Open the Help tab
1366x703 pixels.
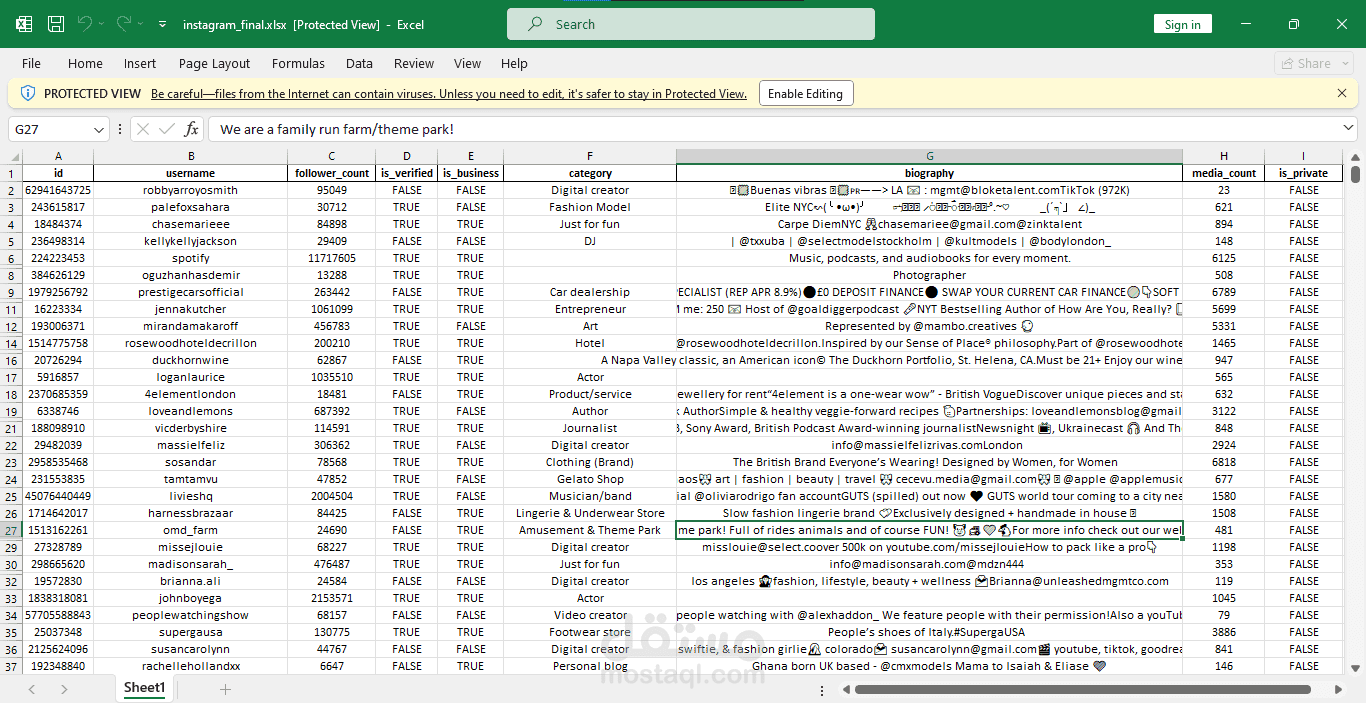tap(514, 63)
